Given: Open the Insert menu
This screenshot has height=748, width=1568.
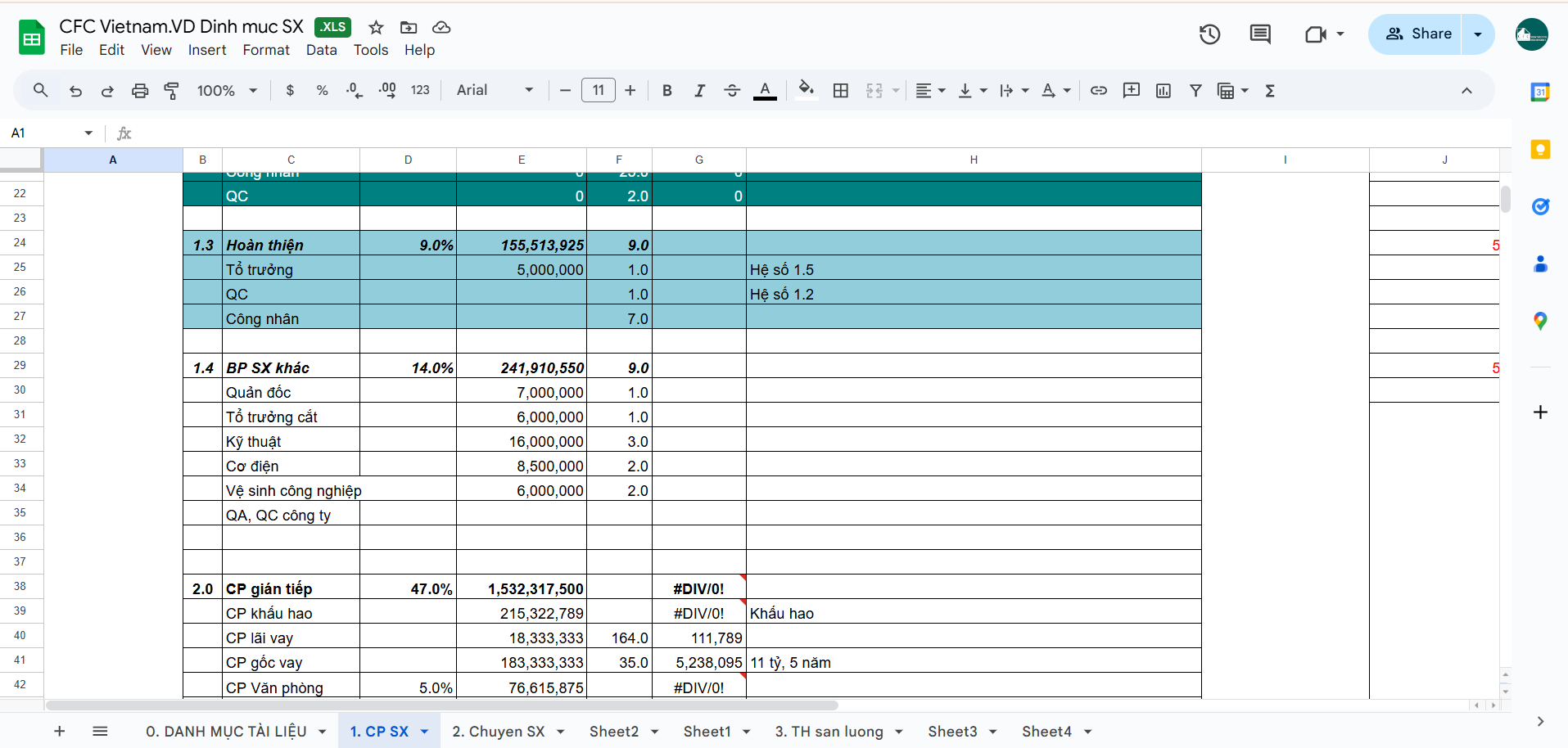Looking at the screenshot, I should click(x=207, y=50).
